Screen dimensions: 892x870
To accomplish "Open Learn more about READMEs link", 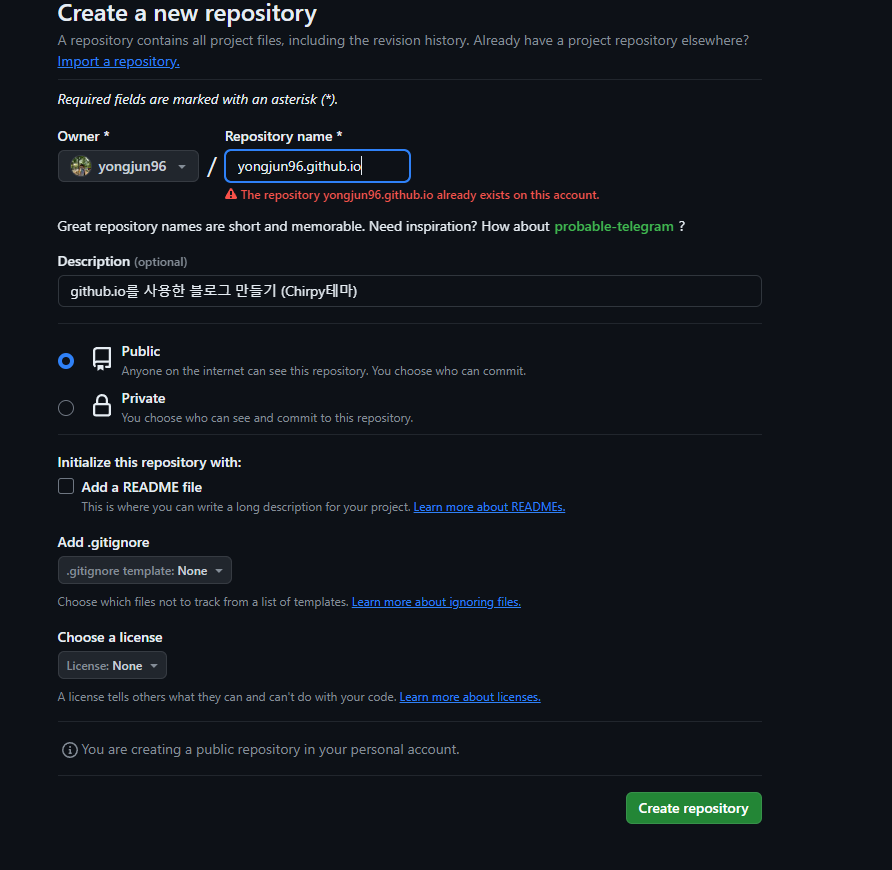I will (x=489, y=507).
